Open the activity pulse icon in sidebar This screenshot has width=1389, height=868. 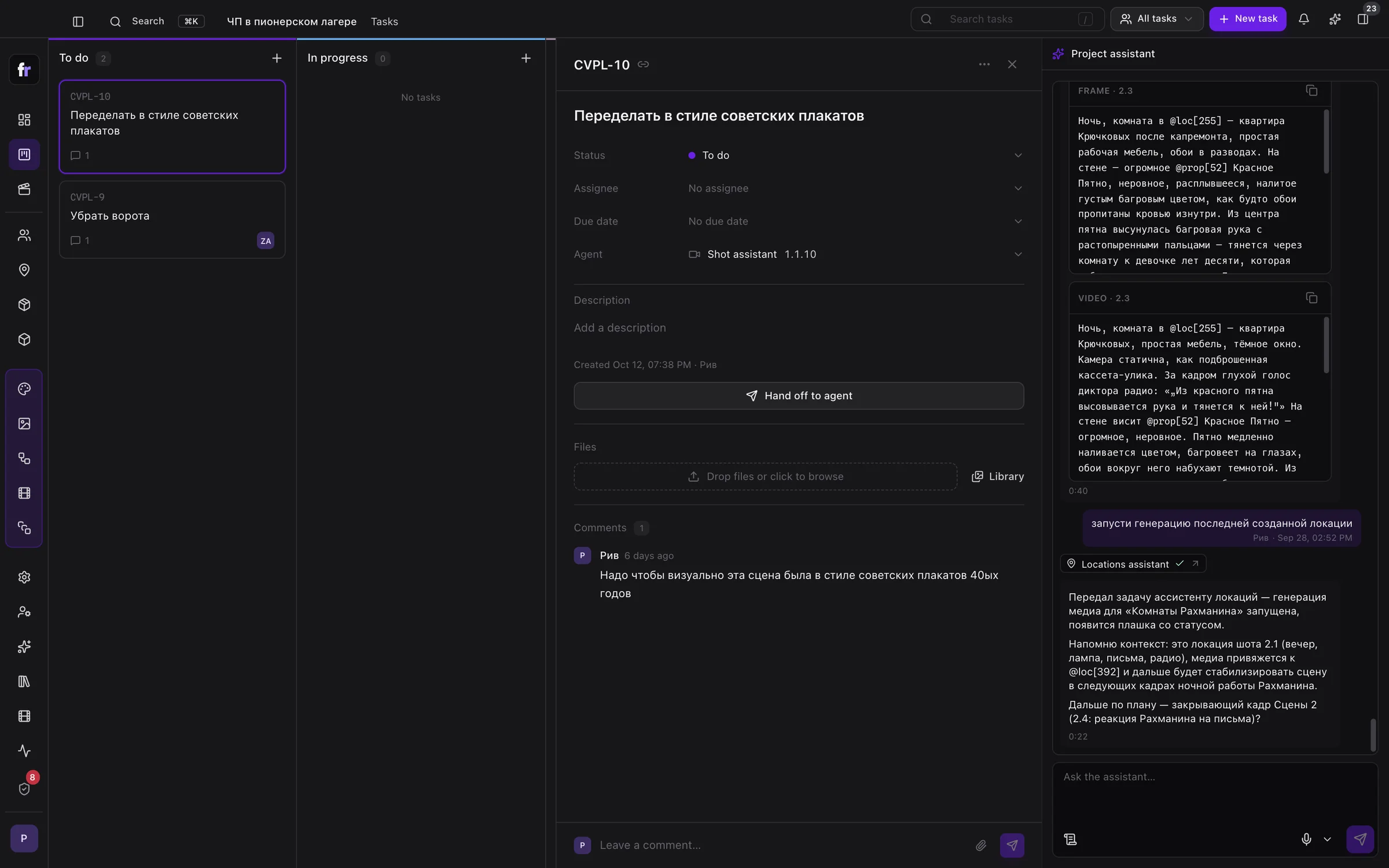tap(24, 751)
